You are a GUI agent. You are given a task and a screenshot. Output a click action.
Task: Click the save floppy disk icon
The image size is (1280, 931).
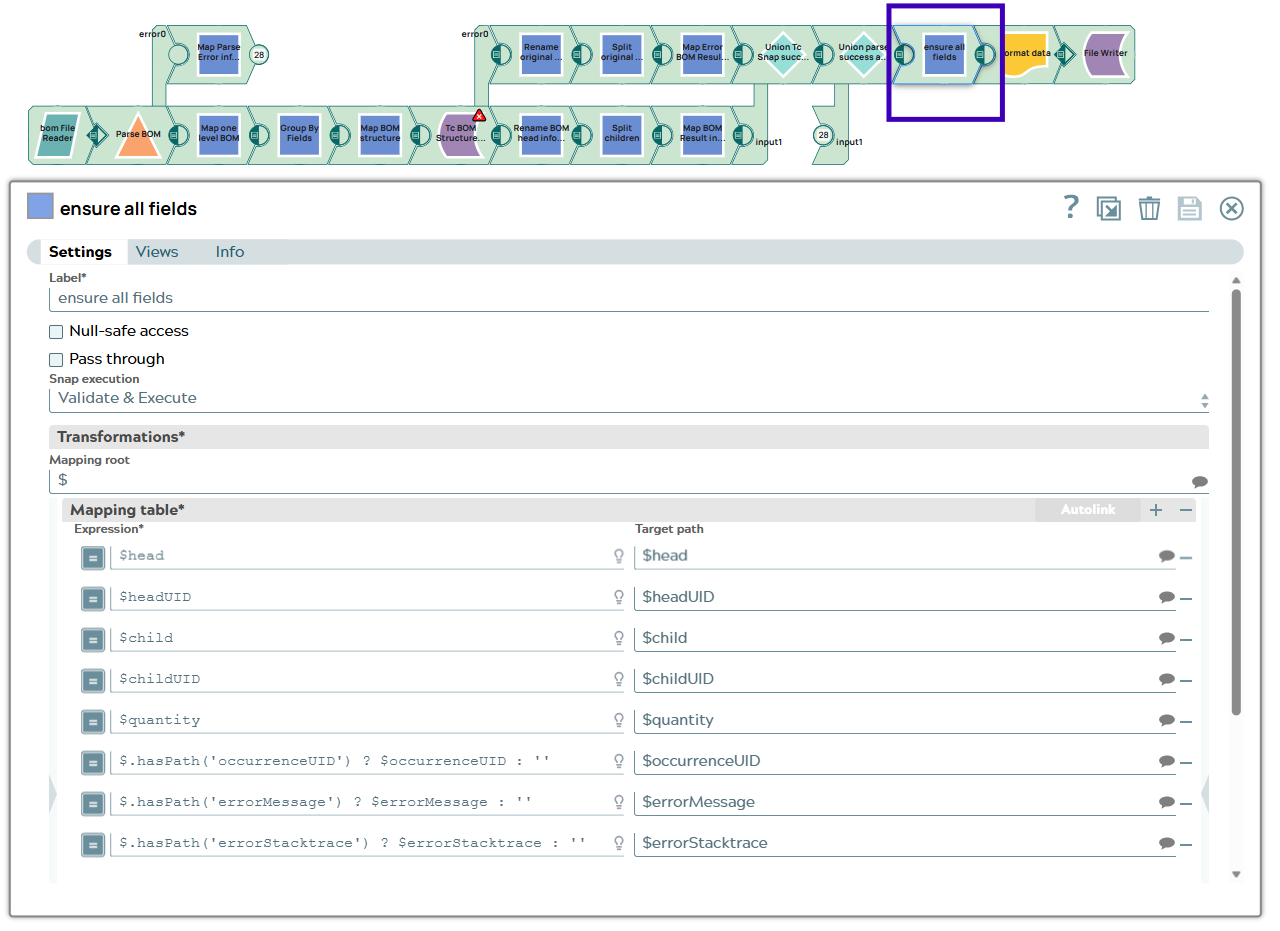pyautogui.click(x=1189, y=208)
